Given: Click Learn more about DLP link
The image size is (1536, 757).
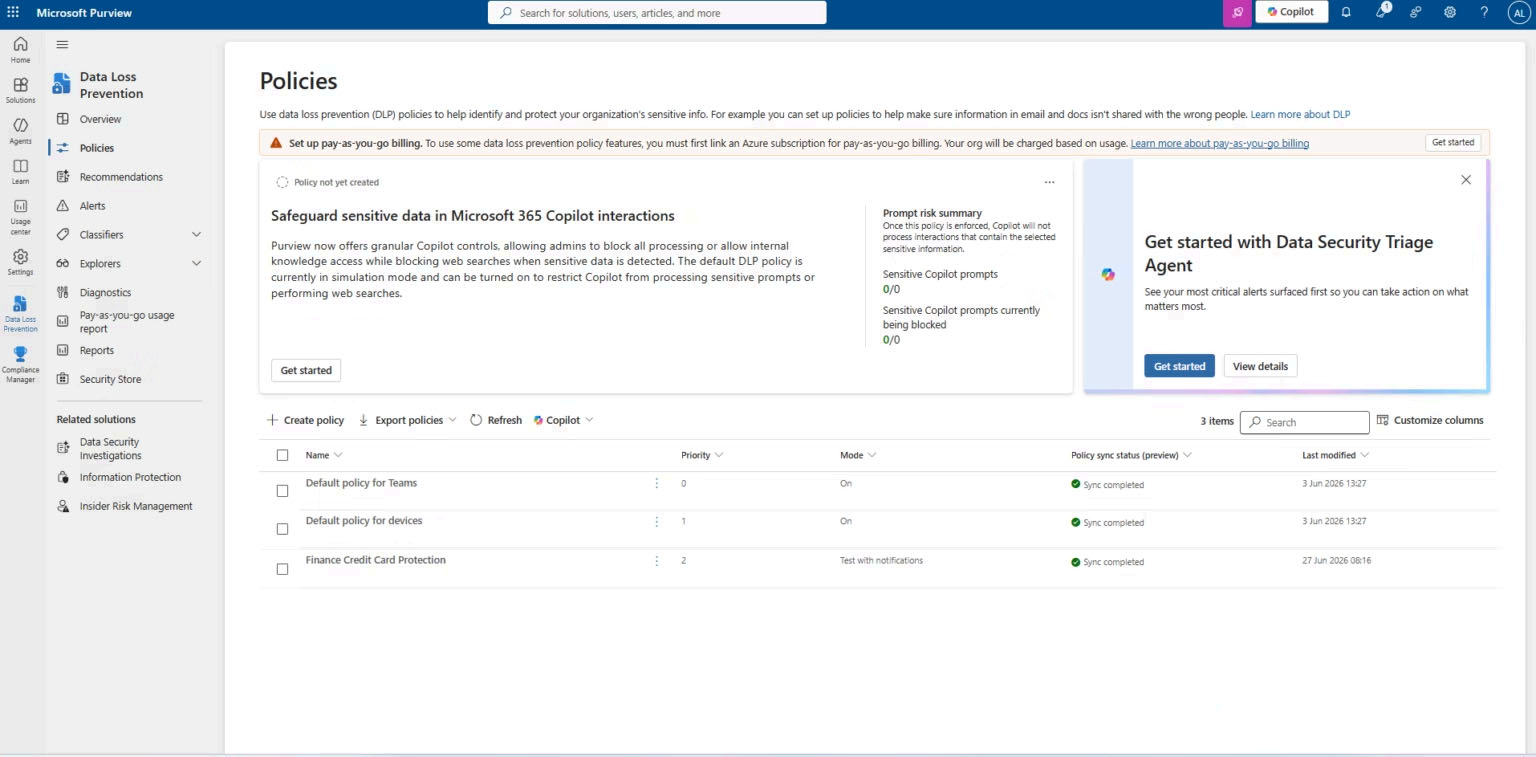Looking at the screenshot, I should pyautogui.click(x=1300, y=115).
